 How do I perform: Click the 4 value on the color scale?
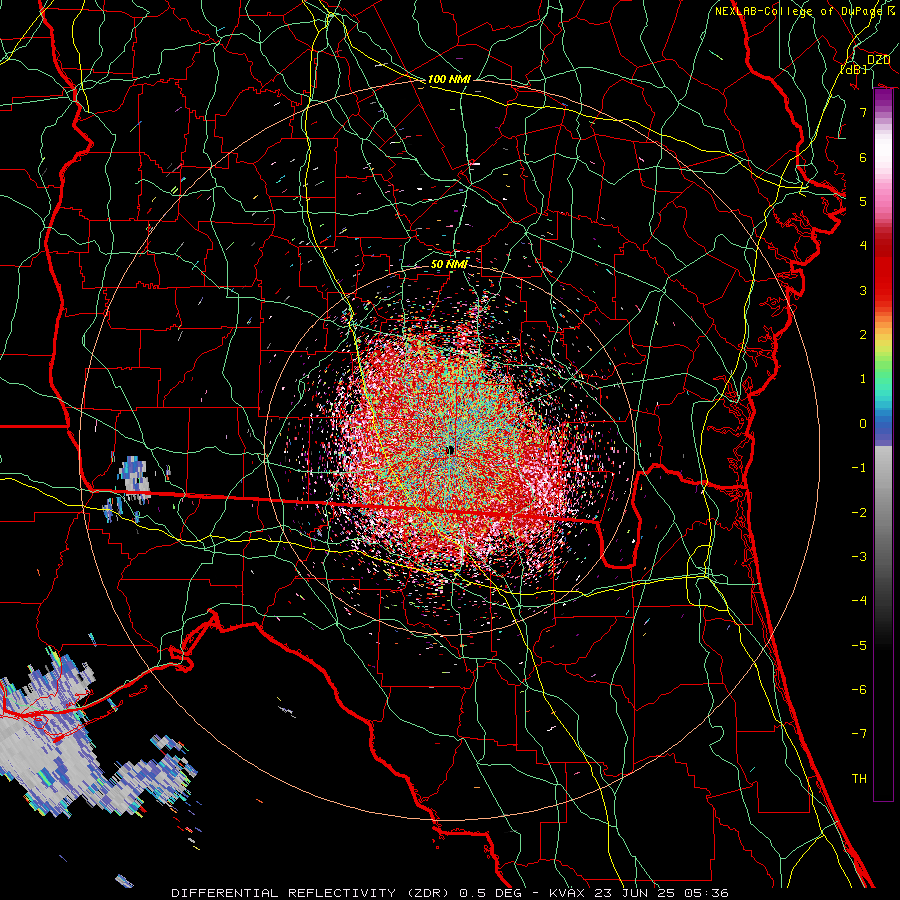click(863, 246)
